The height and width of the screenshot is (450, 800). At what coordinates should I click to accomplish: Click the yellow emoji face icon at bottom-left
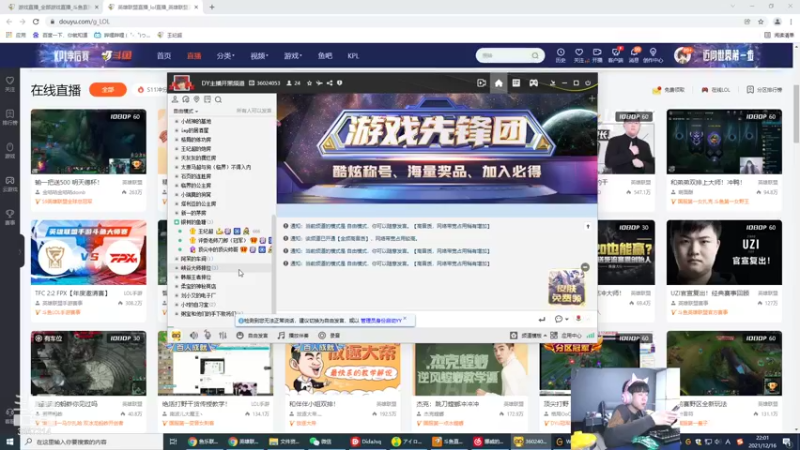(176, 335)
